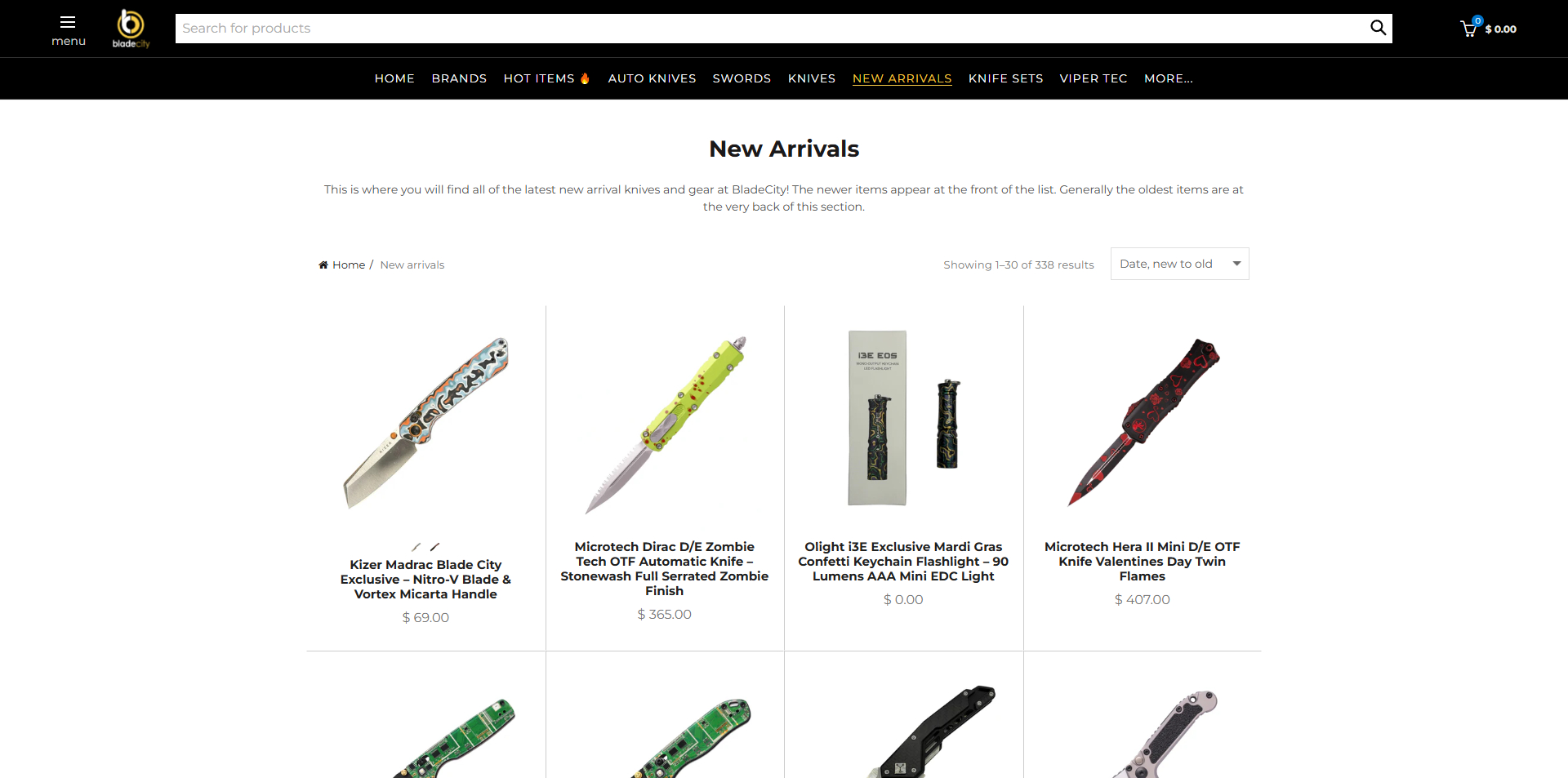The height and width of the screenshot is (778, 1568).
Task: Select first variant swatch under Kizer Madrac
Action: [x=416, y=547]
